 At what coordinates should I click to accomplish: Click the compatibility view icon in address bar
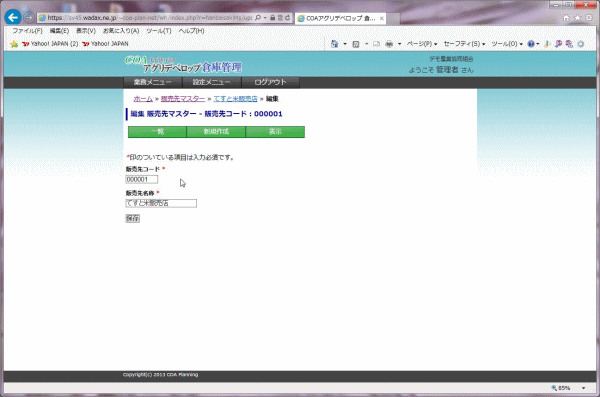coord(280,18)
